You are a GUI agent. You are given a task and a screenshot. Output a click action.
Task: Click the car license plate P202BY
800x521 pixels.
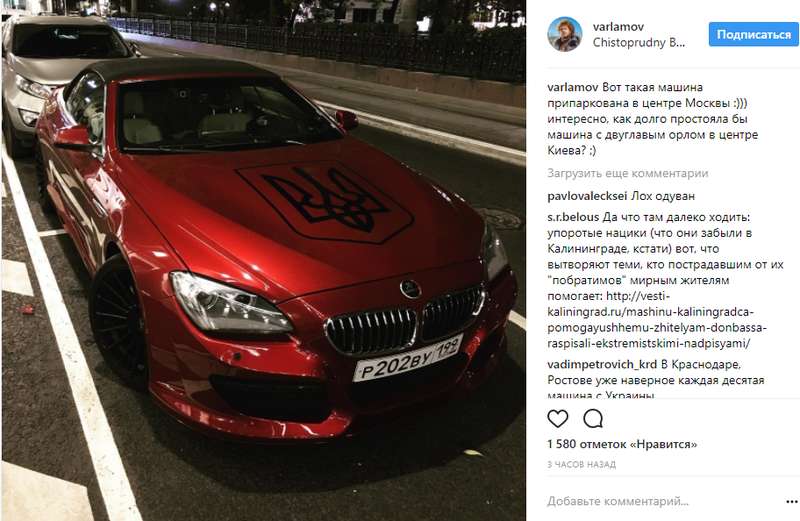(x=408, y=358)
